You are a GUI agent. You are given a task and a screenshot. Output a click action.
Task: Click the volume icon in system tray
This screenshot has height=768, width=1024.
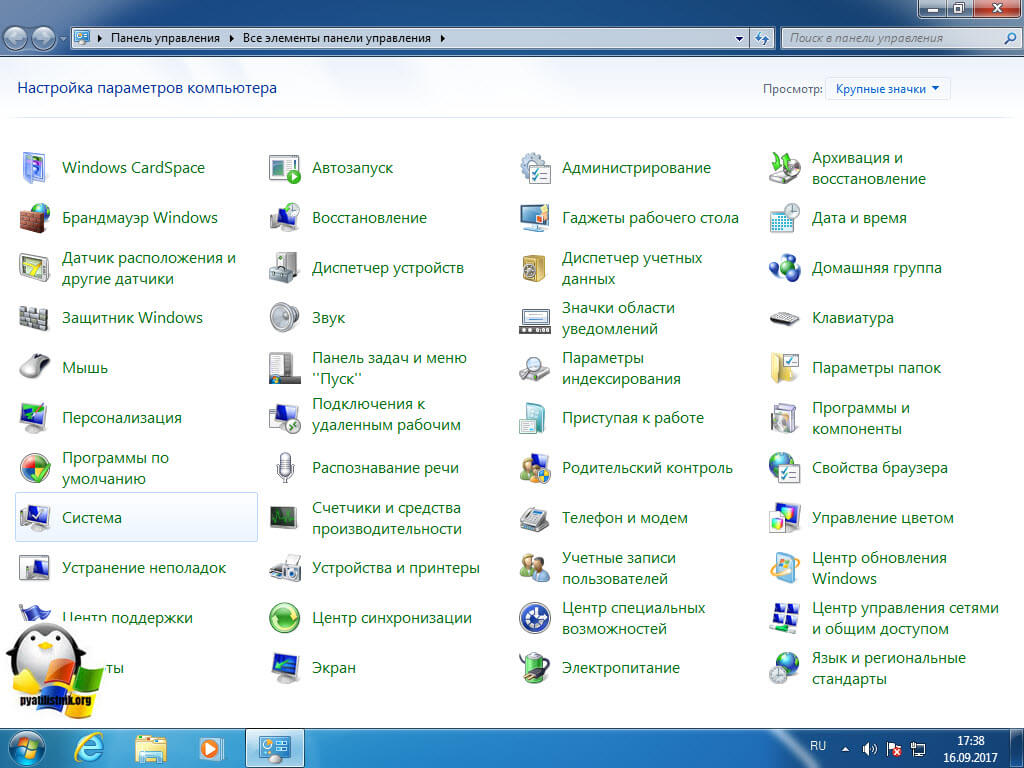[869, 748]
